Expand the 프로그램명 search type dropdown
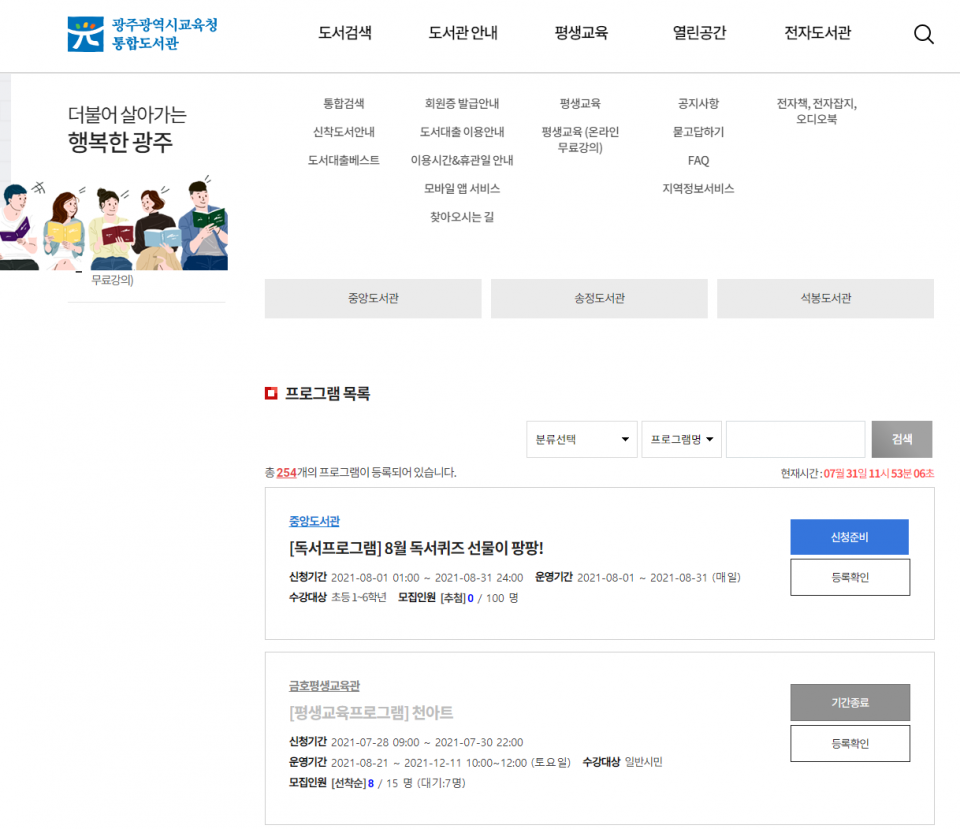The height and width of the screenshot is (829, 960). pos(682,440)
